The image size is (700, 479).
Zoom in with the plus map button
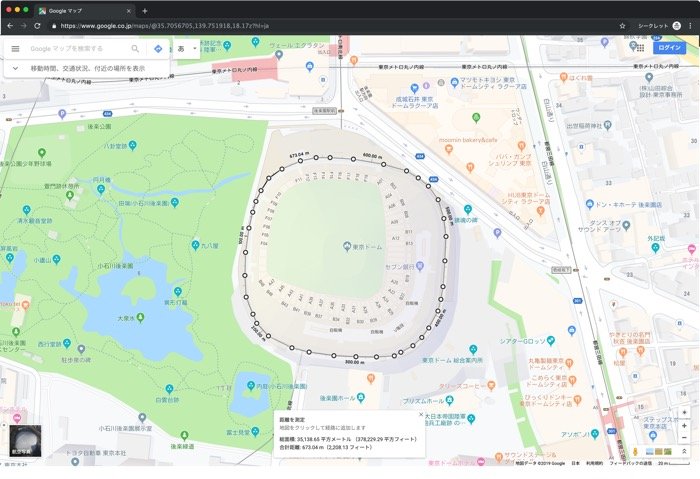tap(684, 426)
